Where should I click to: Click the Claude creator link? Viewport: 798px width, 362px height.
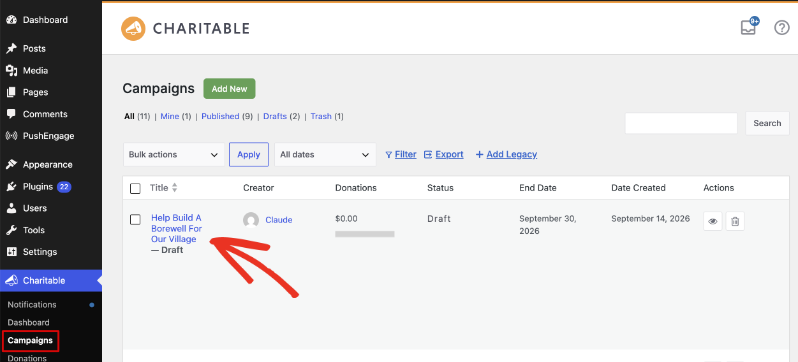click(x=279, y=220)
